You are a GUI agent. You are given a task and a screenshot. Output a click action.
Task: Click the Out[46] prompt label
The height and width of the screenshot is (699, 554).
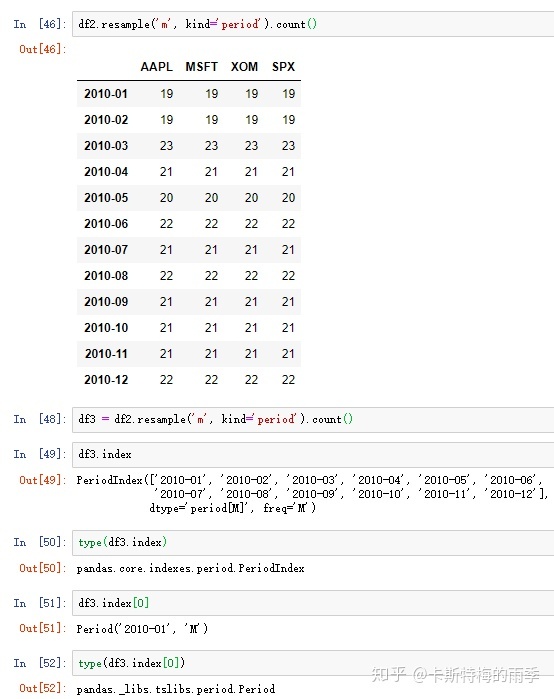[43, 49]
